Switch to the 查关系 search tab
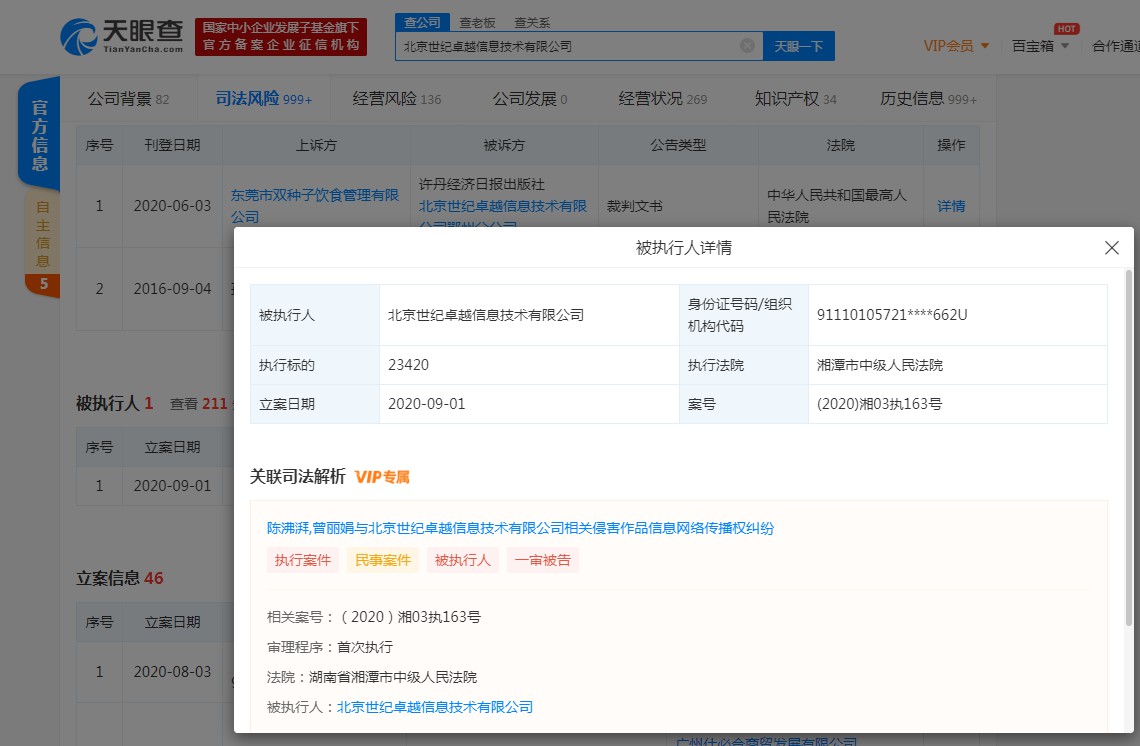 tap(532, 23)
